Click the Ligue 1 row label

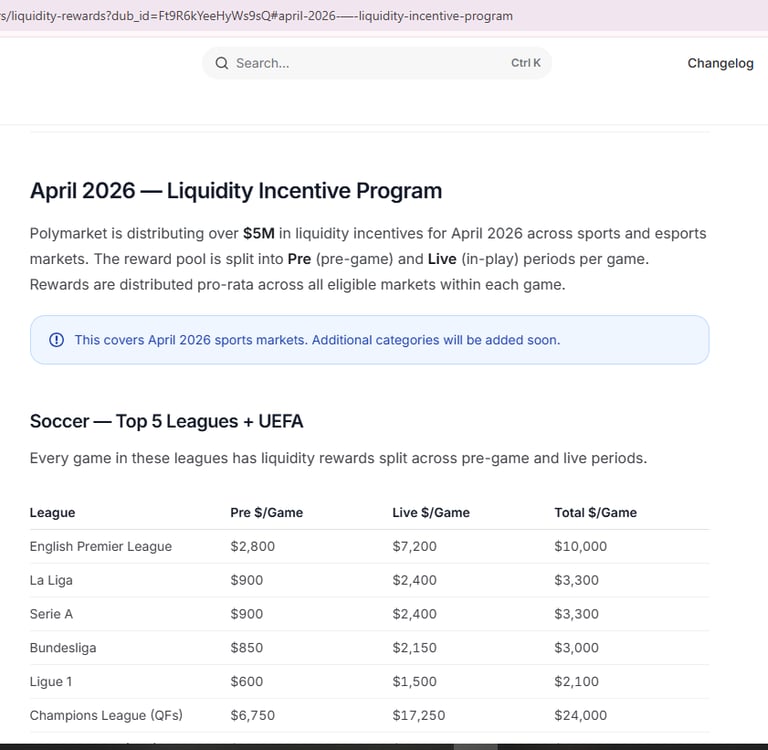click(51, 681)
